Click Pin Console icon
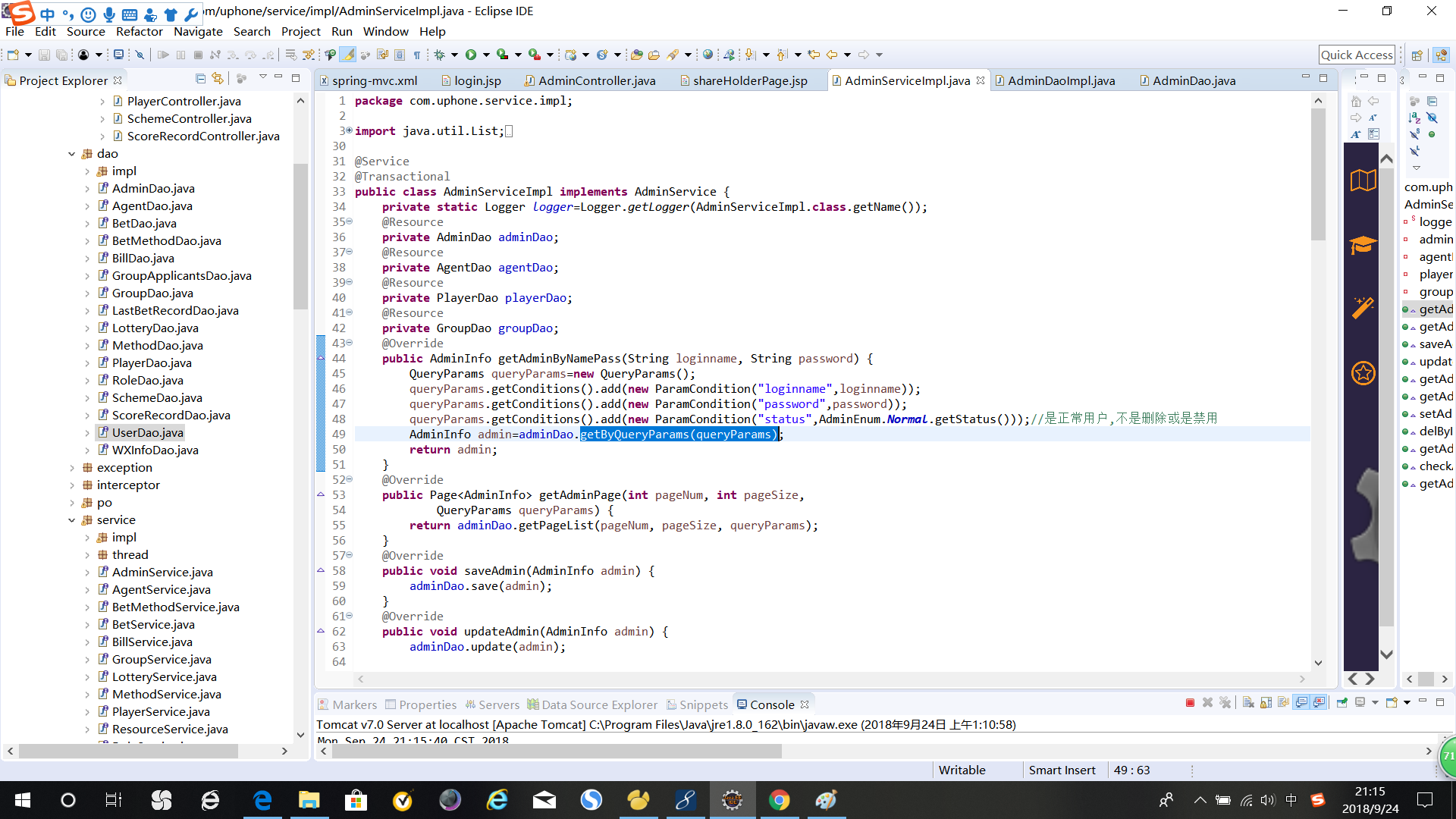This screenshot has width=1456, height=819. coord(1342,703)
